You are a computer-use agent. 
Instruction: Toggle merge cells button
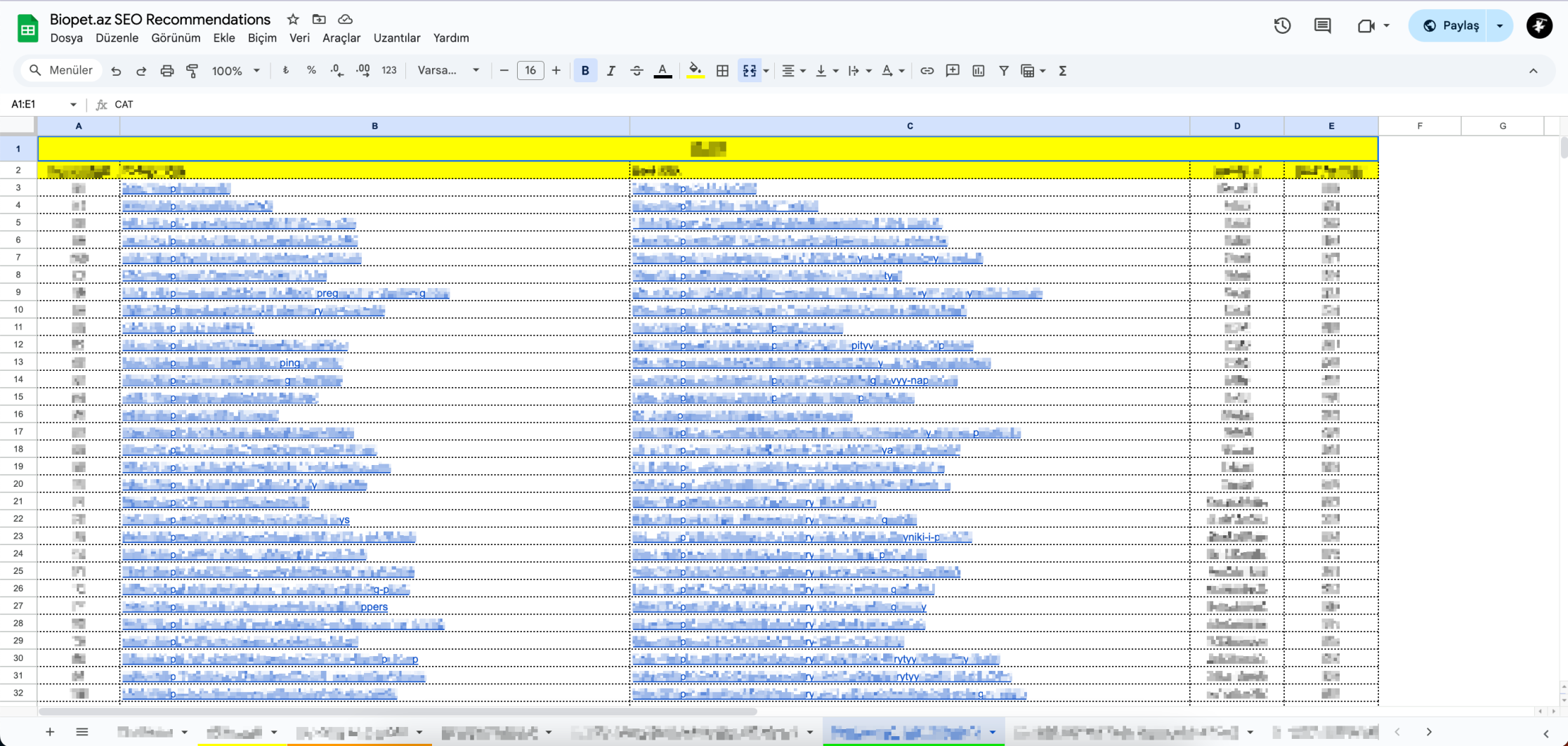coord(750,71)
